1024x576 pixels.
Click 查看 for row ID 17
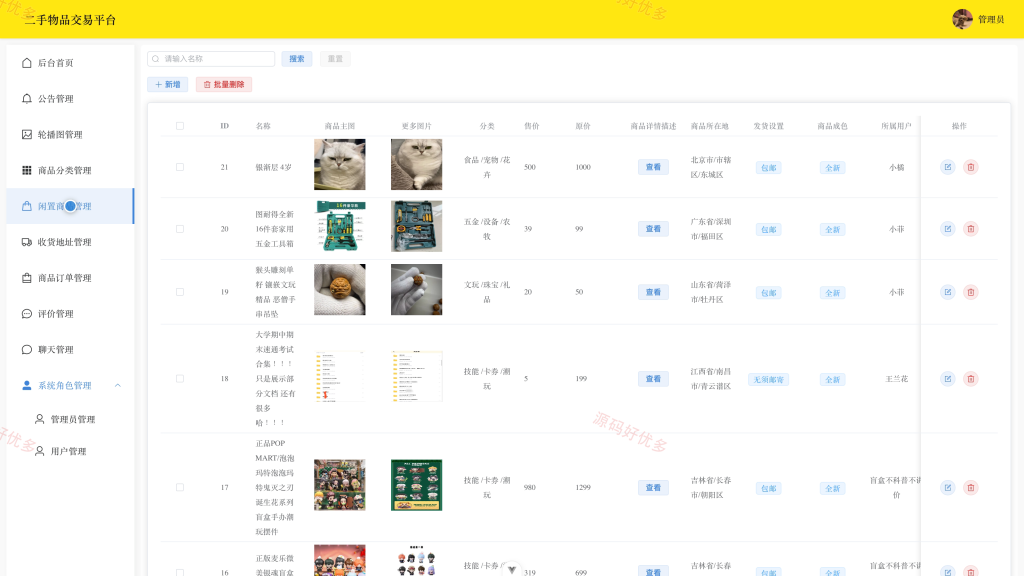point(653,487)
